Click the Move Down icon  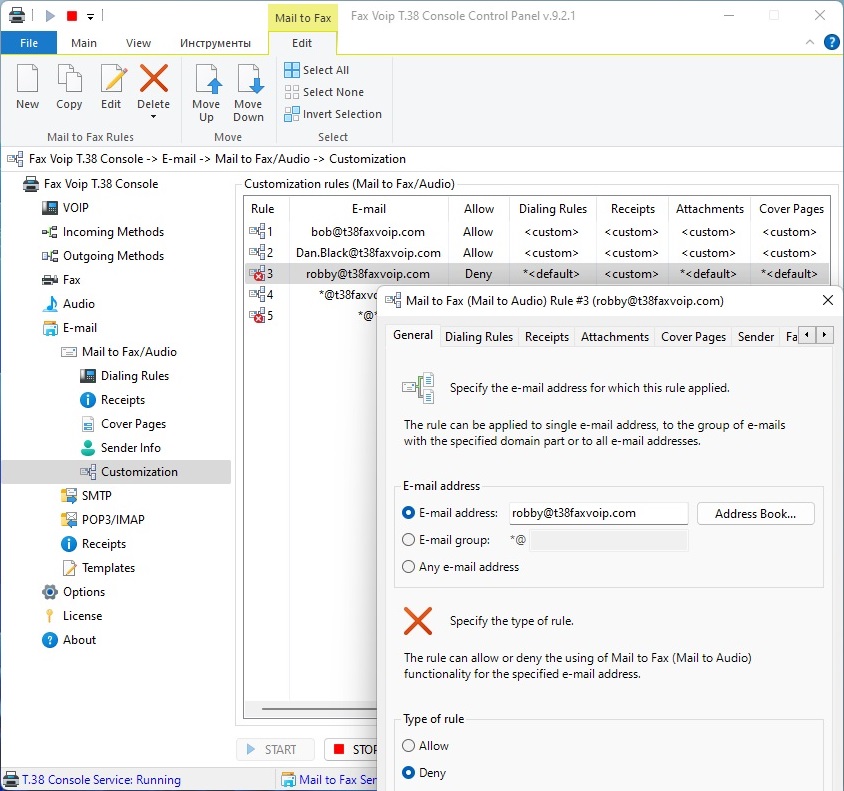tap(249, 79)
